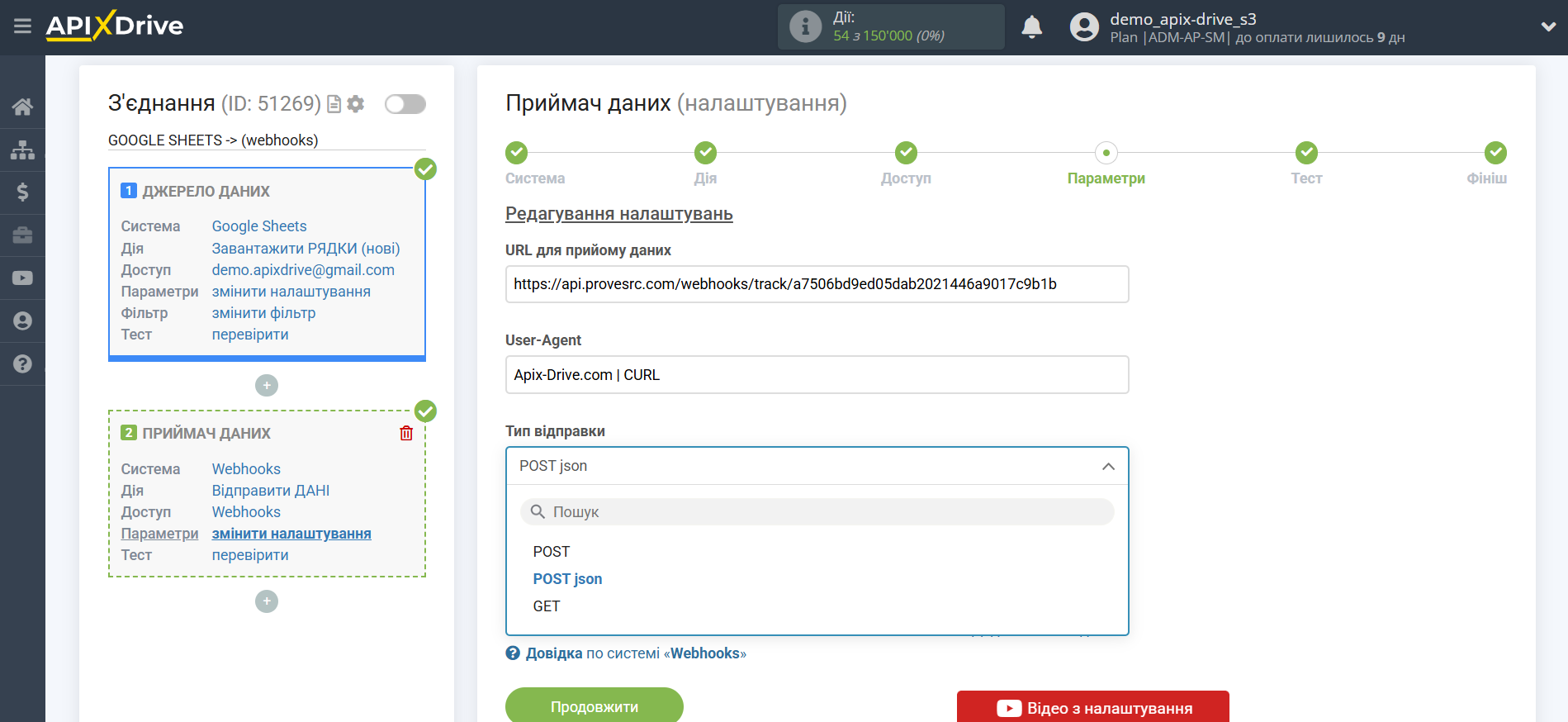The width and height of the screenshot is (1568, 722).
Task: Open the receiver Доступ Webhooks link
Action: [246, 512]
